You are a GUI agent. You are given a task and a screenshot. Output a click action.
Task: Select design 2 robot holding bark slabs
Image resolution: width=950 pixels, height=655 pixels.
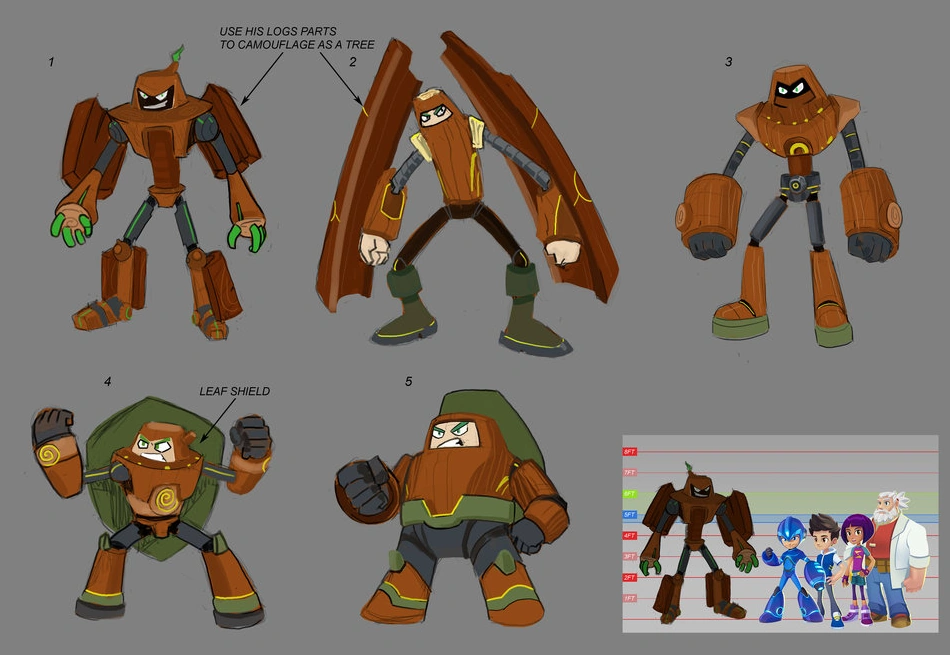(x=467, y=194)
